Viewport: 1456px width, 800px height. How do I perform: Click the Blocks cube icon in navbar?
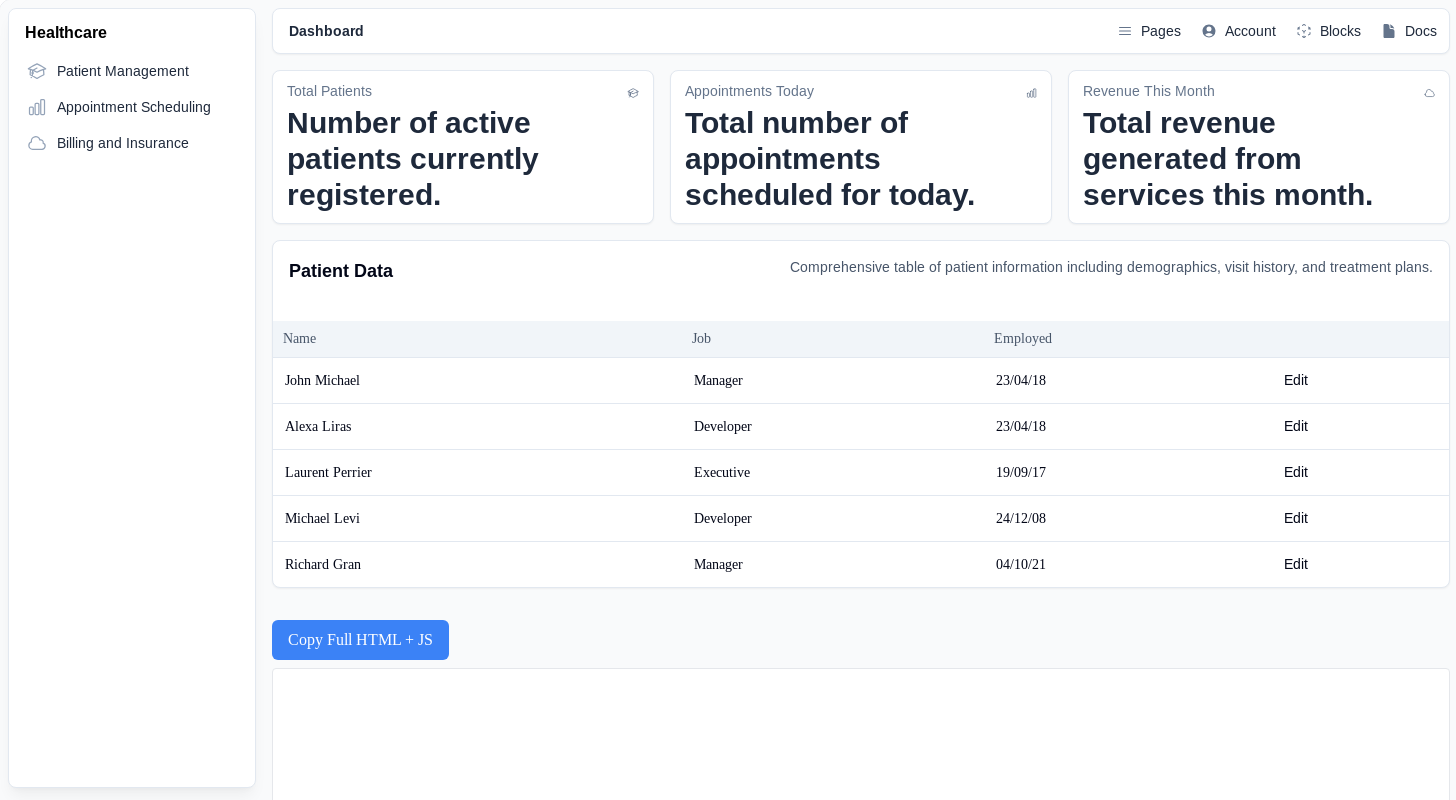[x=1304, y=31]
